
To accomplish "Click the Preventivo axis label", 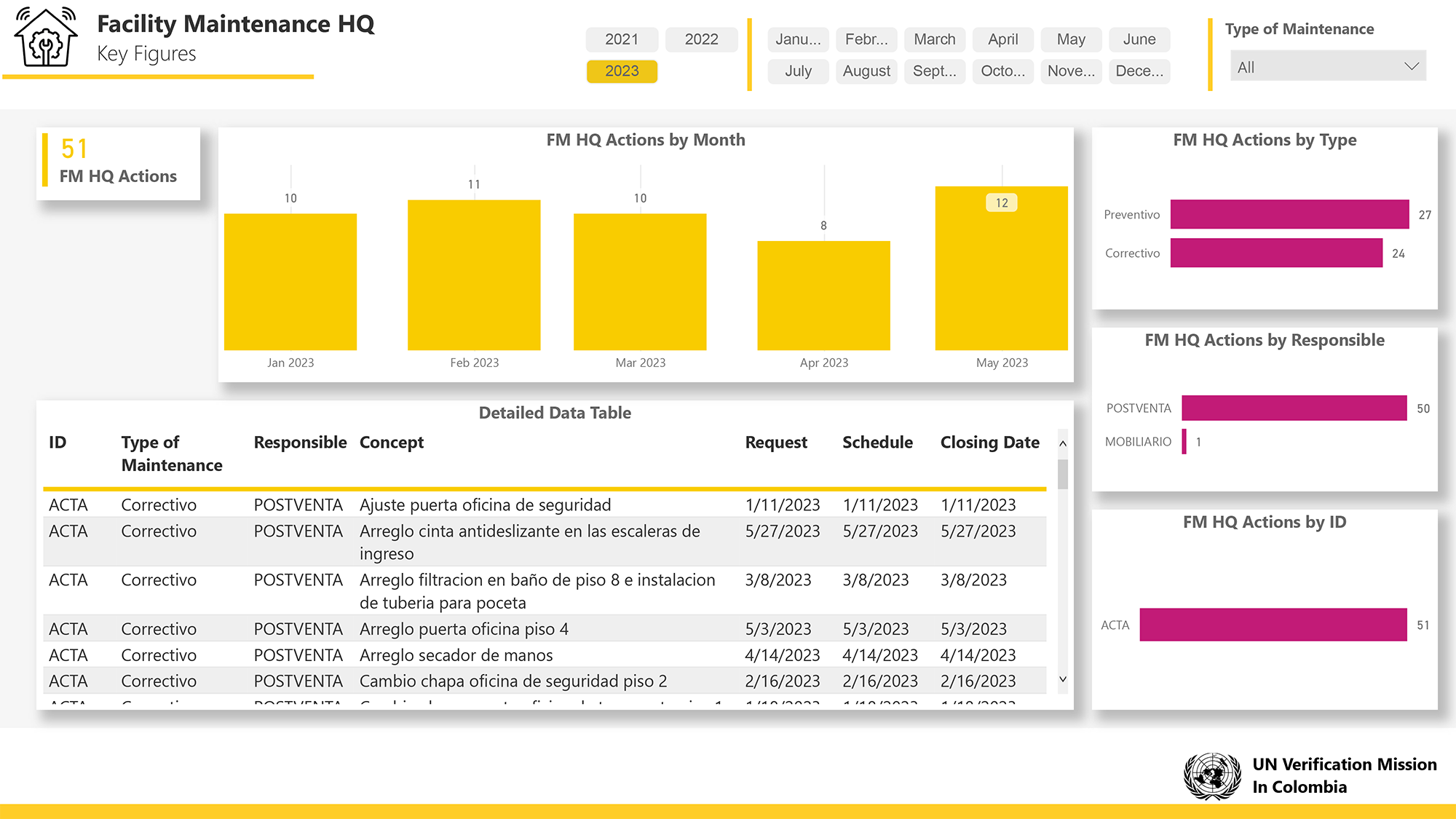I will click(x=1131, y=215).
